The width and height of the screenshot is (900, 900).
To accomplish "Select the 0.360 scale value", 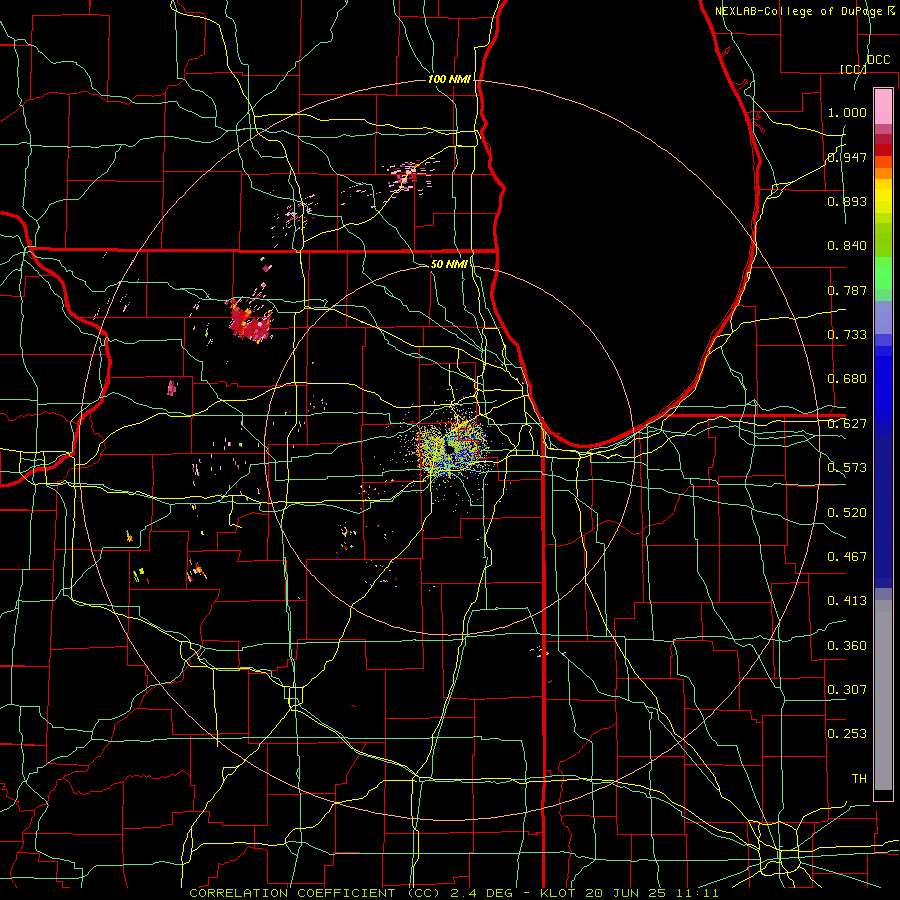I will (x=847, y=646).
